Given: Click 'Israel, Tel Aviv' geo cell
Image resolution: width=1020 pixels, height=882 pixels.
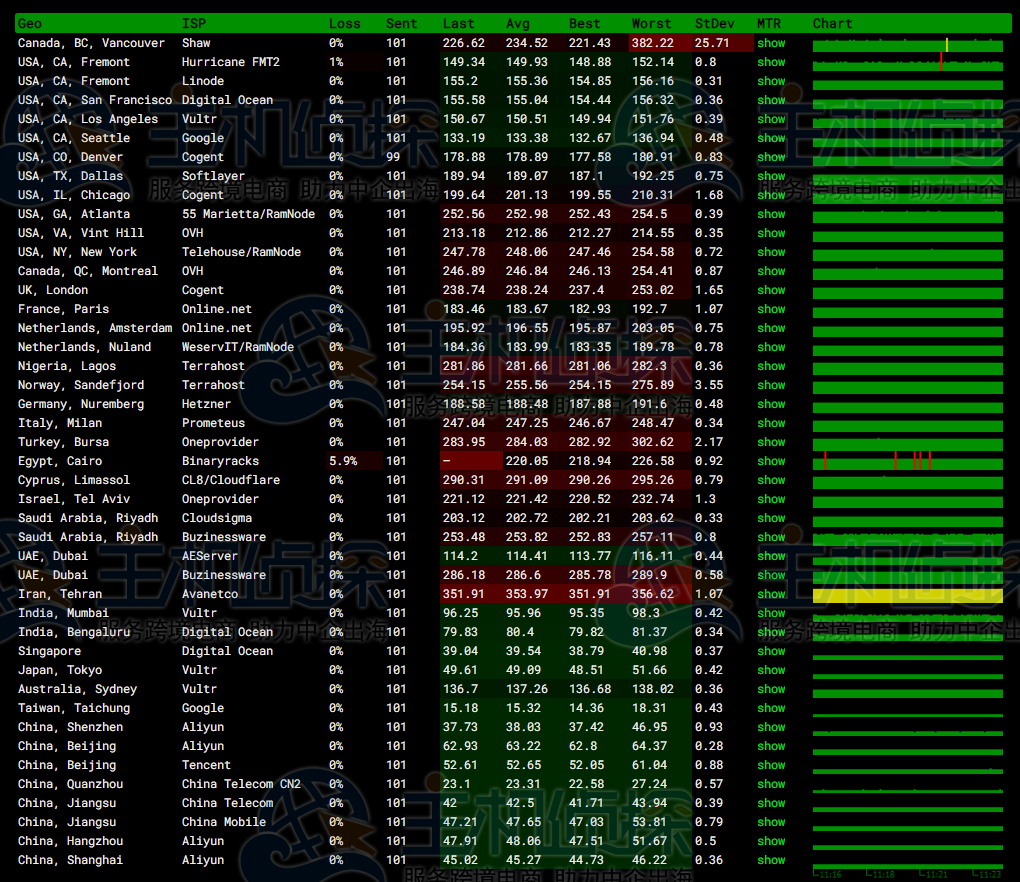Looking at the screenshot, I should [x=74, y=498].
